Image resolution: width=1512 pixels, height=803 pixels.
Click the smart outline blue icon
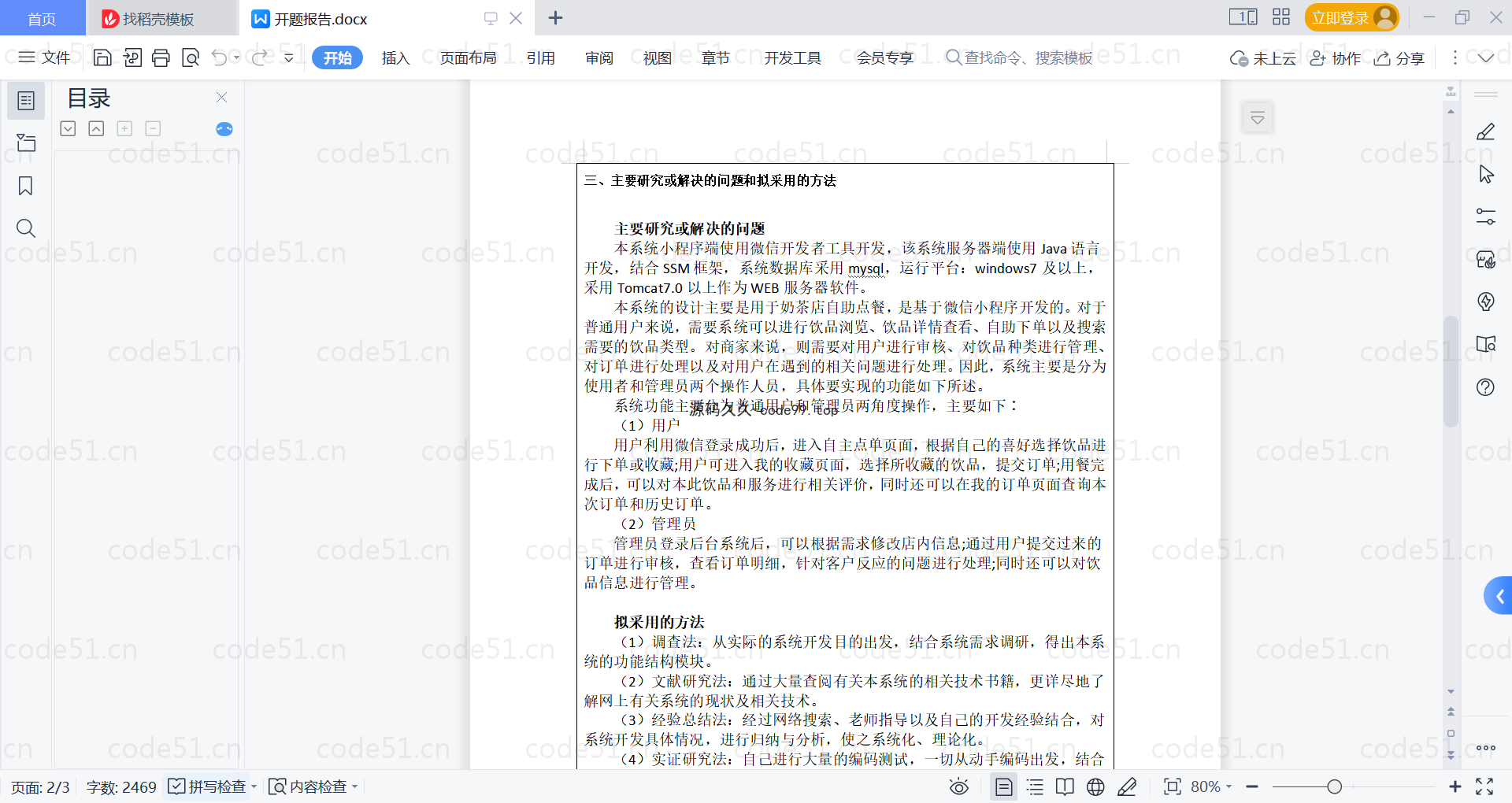pos(224,129)
